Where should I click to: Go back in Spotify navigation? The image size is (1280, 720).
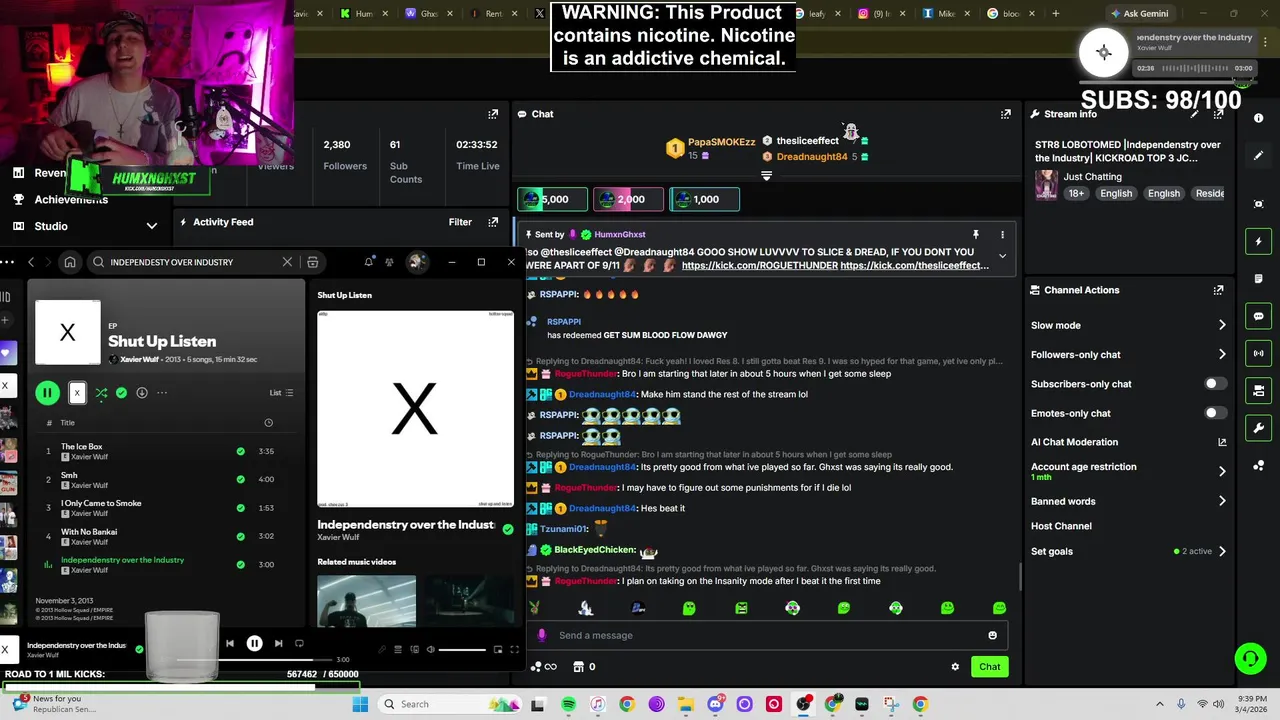31,262
